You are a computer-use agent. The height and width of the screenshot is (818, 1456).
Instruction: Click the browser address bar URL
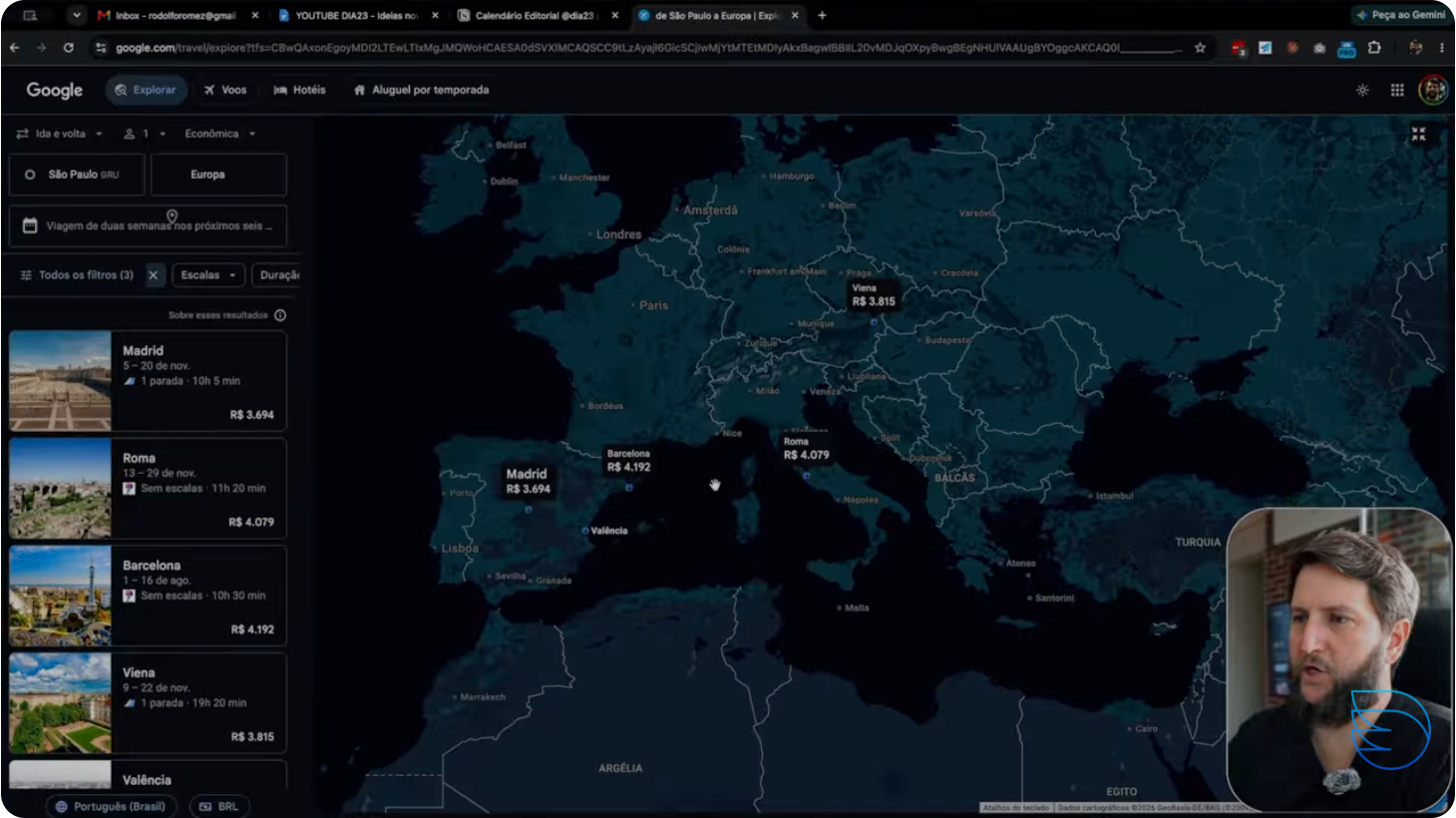[648, 47]
